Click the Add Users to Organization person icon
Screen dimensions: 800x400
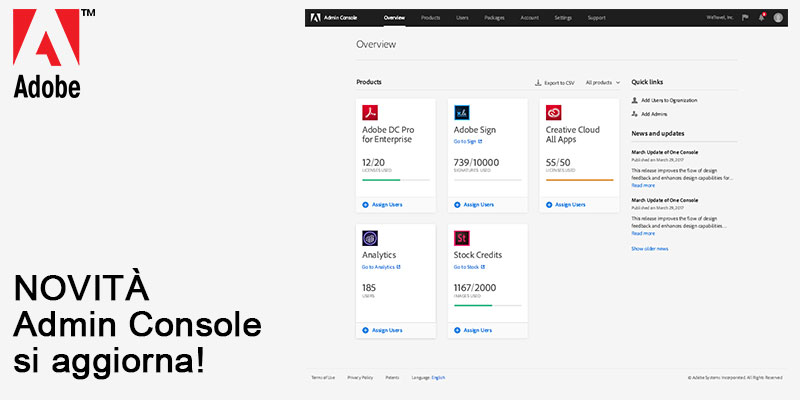(635, 101)
